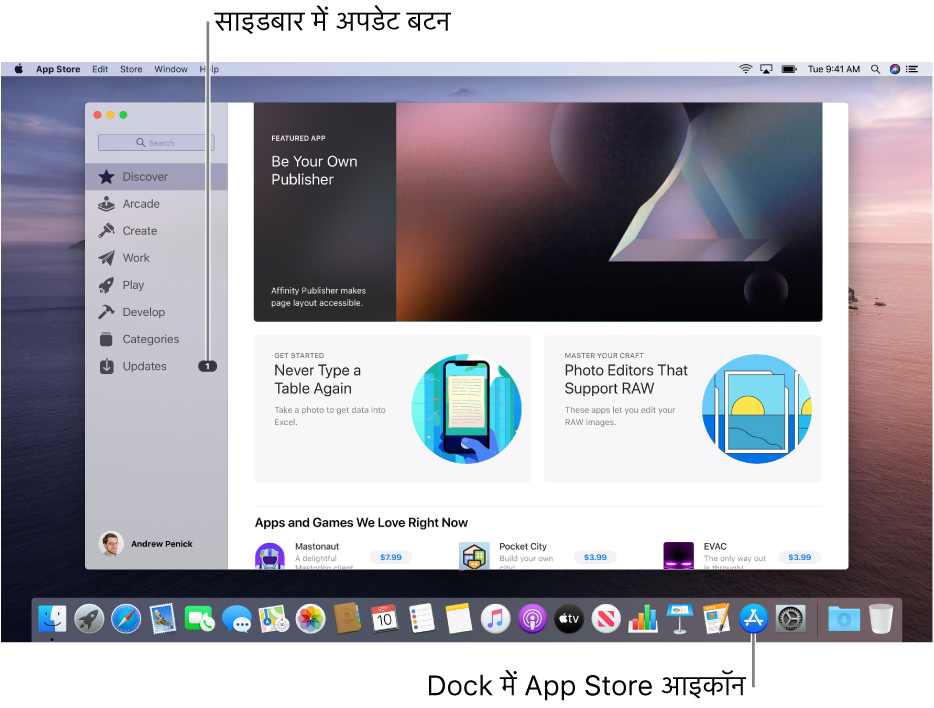Open the App Store menu
934x708 pixels.
pos(58,69)
